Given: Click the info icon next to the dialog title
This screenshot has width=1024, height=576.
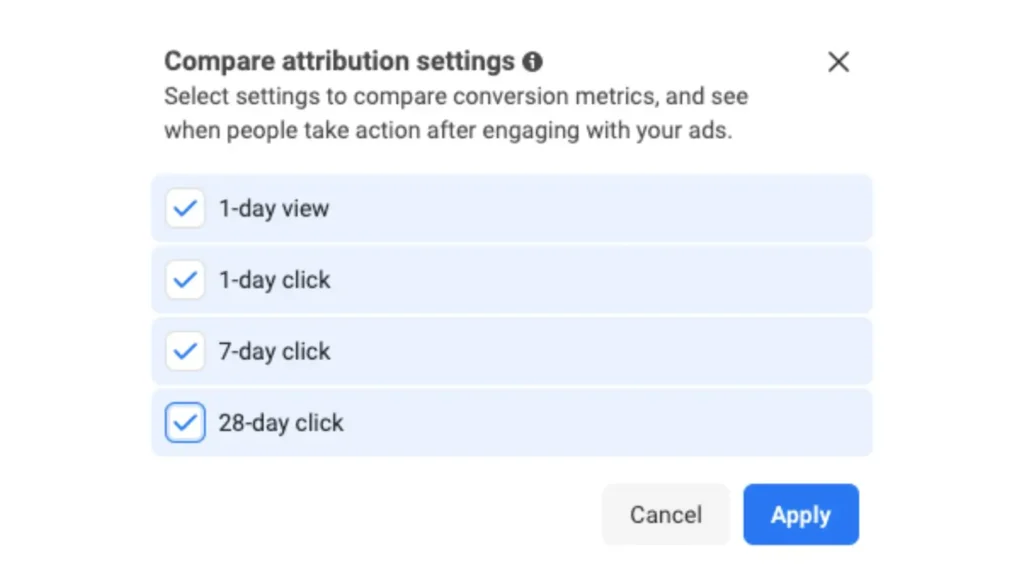Looking at the screenshot, I should (x=533, y=61).
